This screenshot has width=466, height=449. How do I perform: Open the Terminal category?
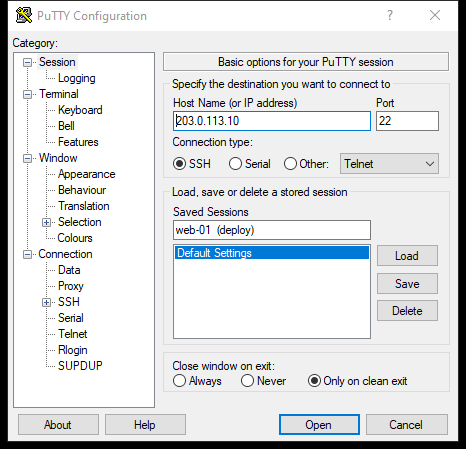(x=59, y=94)
